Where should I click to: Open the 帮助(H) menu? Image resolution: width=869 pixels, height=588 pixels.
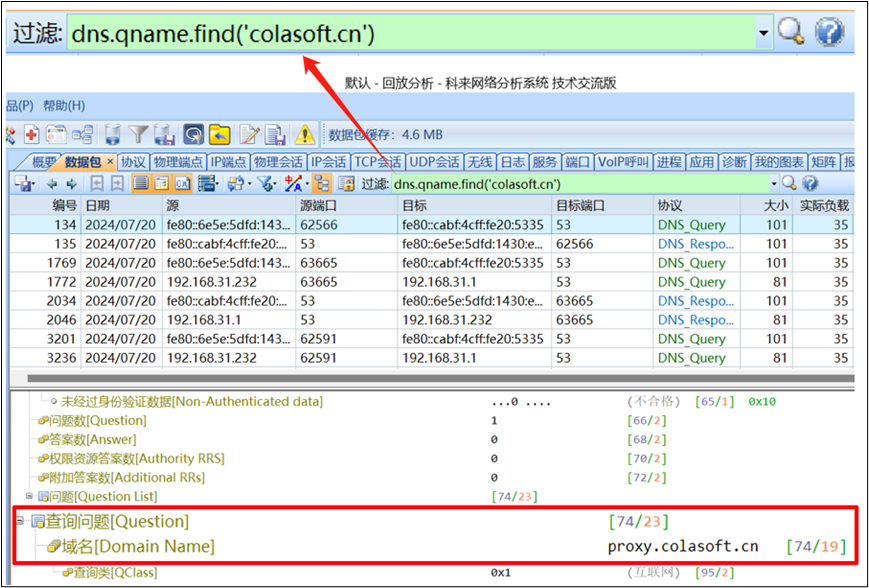point(63,105)
